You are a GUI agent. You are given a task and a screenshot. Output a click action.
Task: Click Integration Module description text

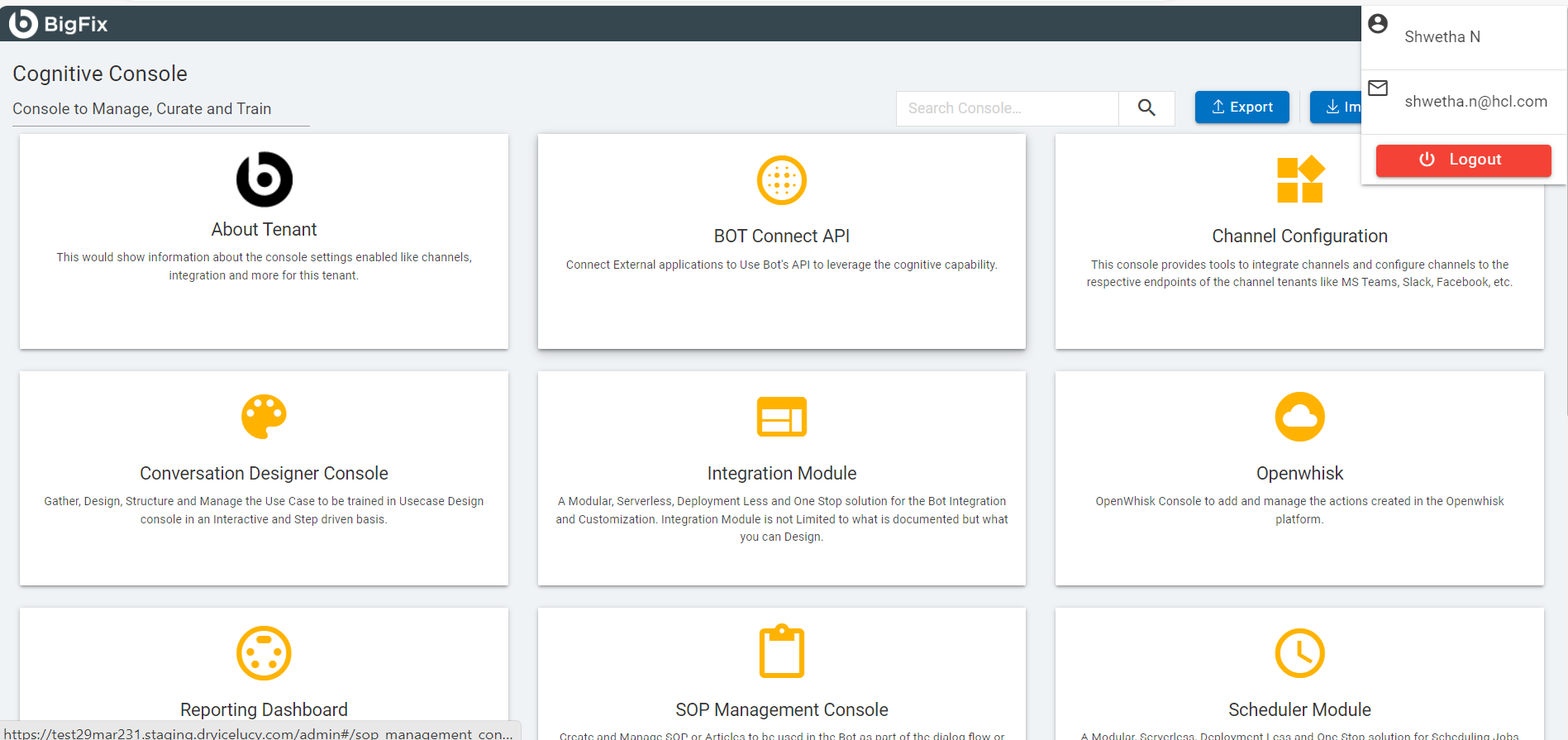click(782, 519)
